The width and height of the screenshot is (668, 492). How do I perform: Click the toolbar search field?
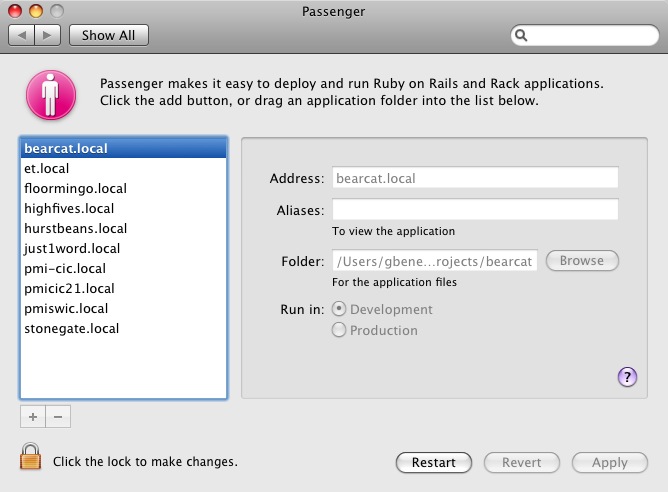coord(584,35)
